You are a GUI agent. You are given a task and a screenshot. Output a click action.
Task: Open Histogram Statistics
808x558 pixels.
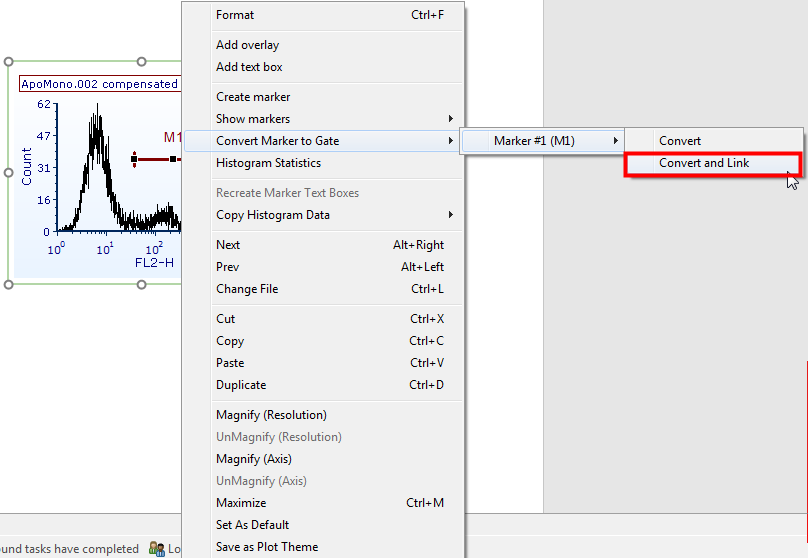coord(268,163)
